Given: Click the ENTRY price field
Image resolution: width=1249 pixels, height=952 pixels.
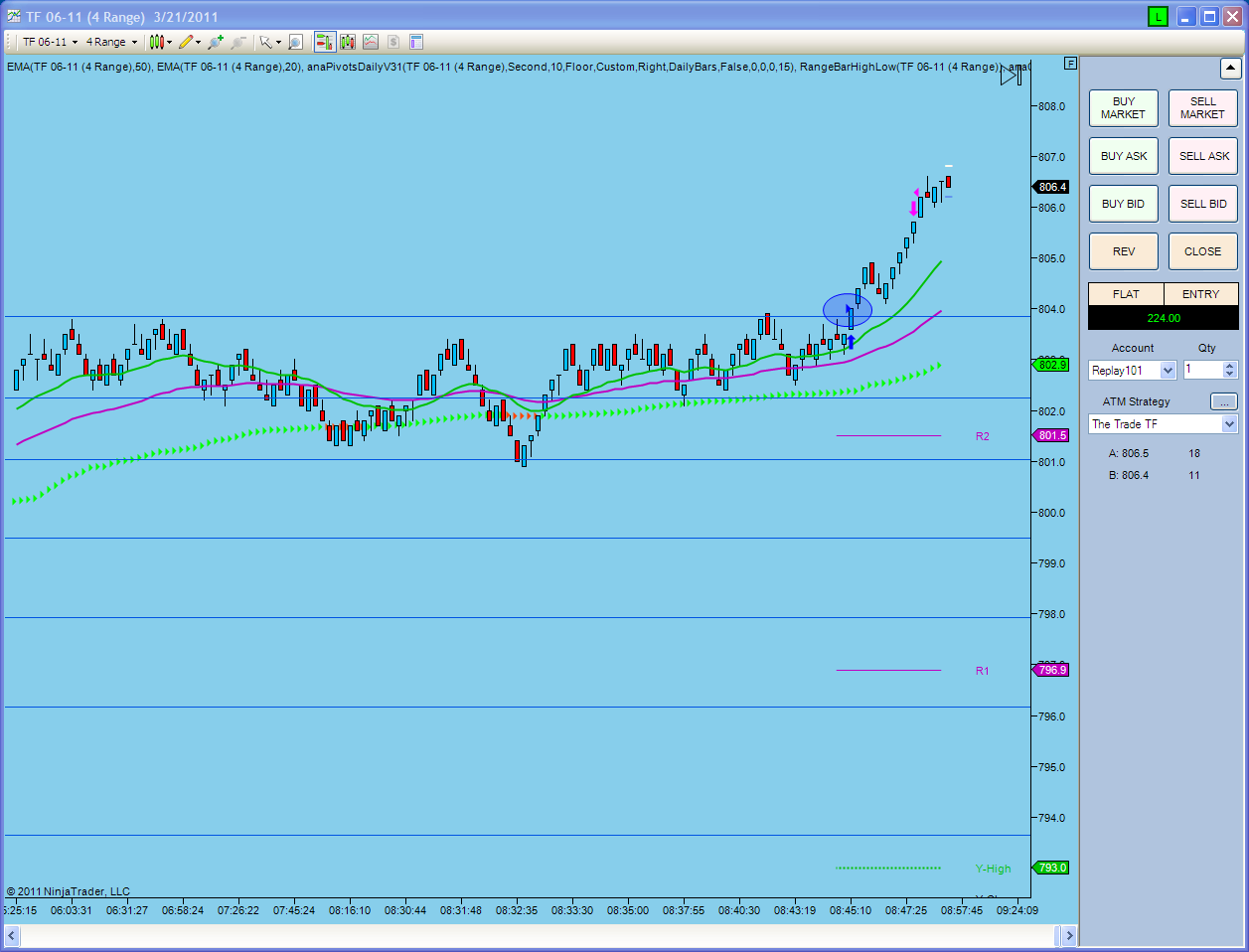Looking at the screenshot, I should [1200, 294].
